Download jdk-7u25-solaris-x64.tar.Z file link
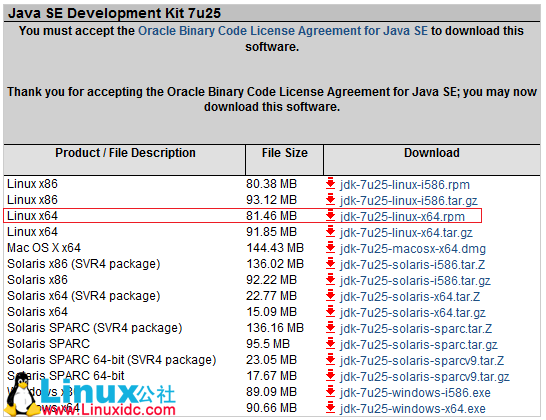The image size is (546, 420). [x=410, y=297]
